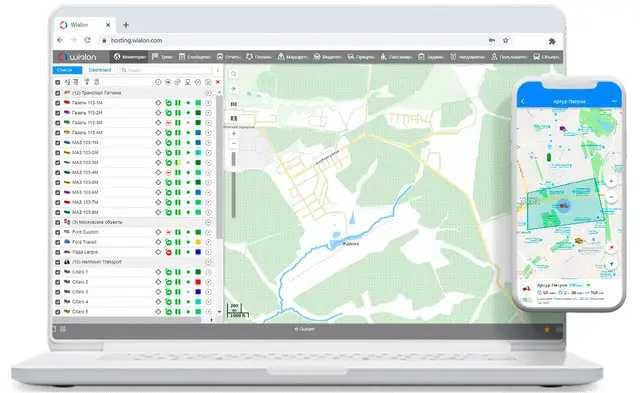Select the blue list view tab
The image size is (640, 393).
coord(67,70)
